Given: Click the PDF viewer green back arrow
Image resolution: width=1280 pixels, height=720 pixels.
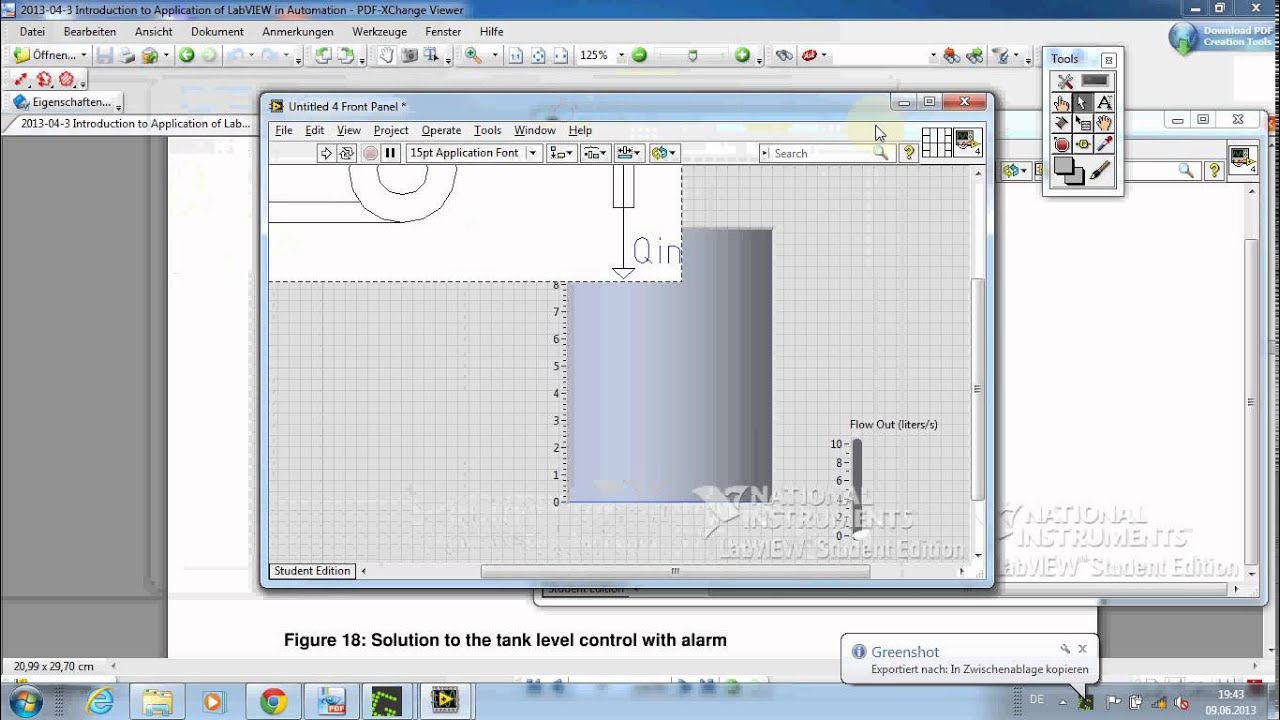Looking at the screenshot, I should (x=187, y=56).
